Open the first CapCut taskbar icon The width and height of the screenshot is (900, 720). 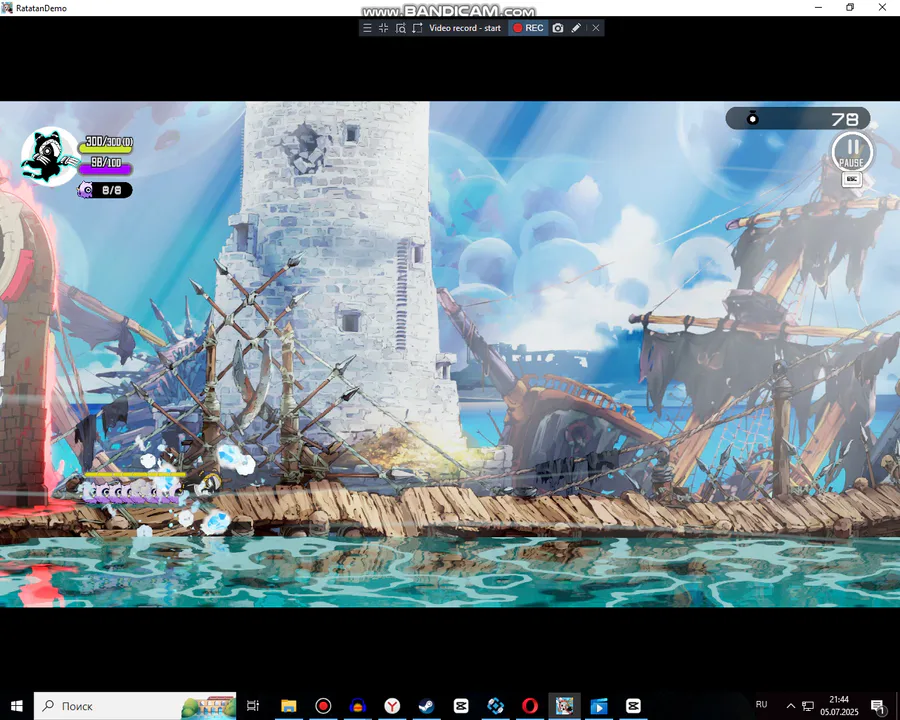point(461,706)
